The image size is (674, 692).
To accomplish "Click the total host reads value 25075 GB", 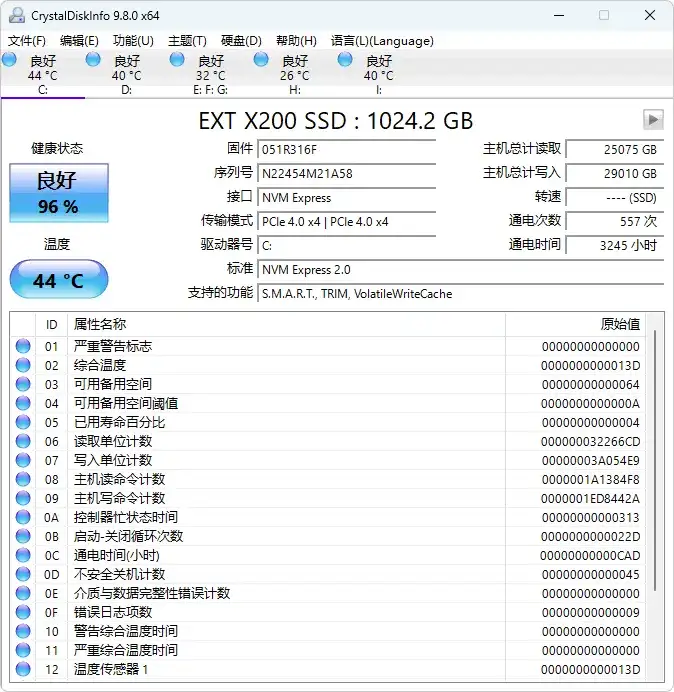I will coord(615,149).
